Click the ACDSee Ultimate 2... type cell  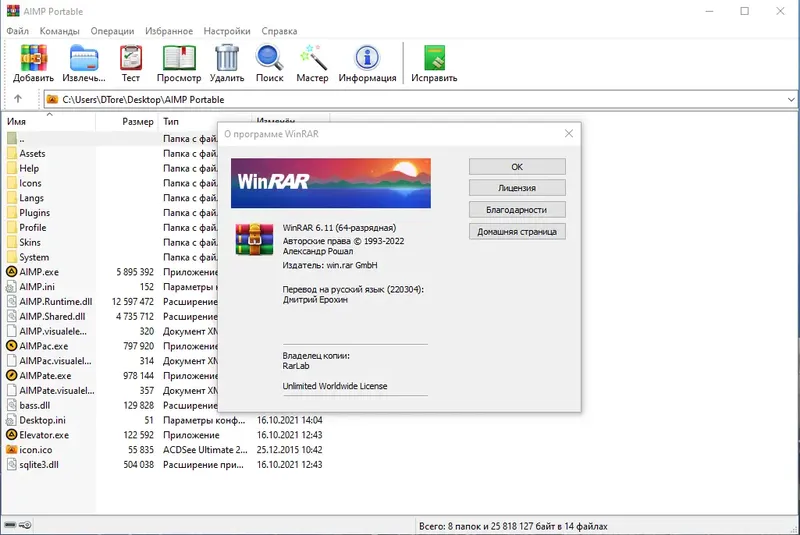tap(205, 450)
